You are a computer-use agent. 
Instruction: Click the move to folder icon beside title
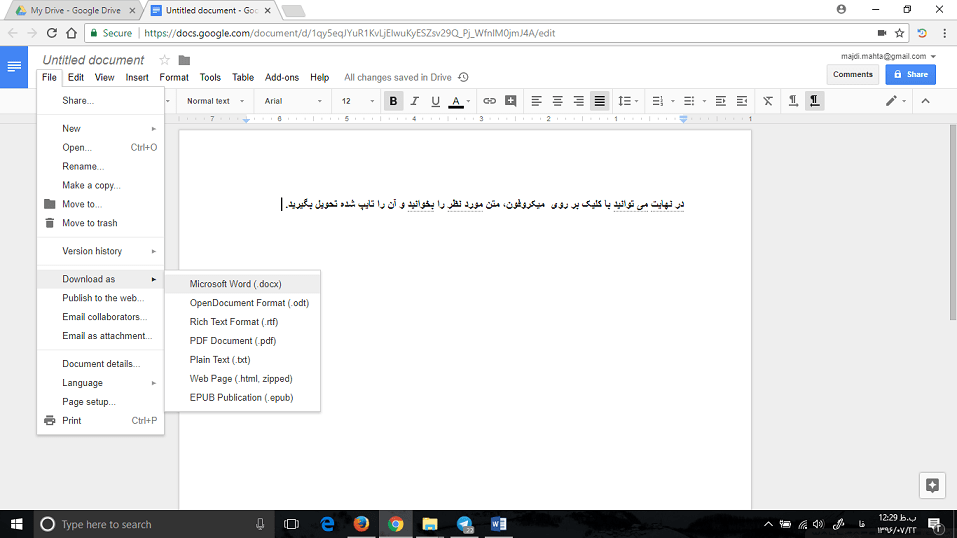point(184,60)
